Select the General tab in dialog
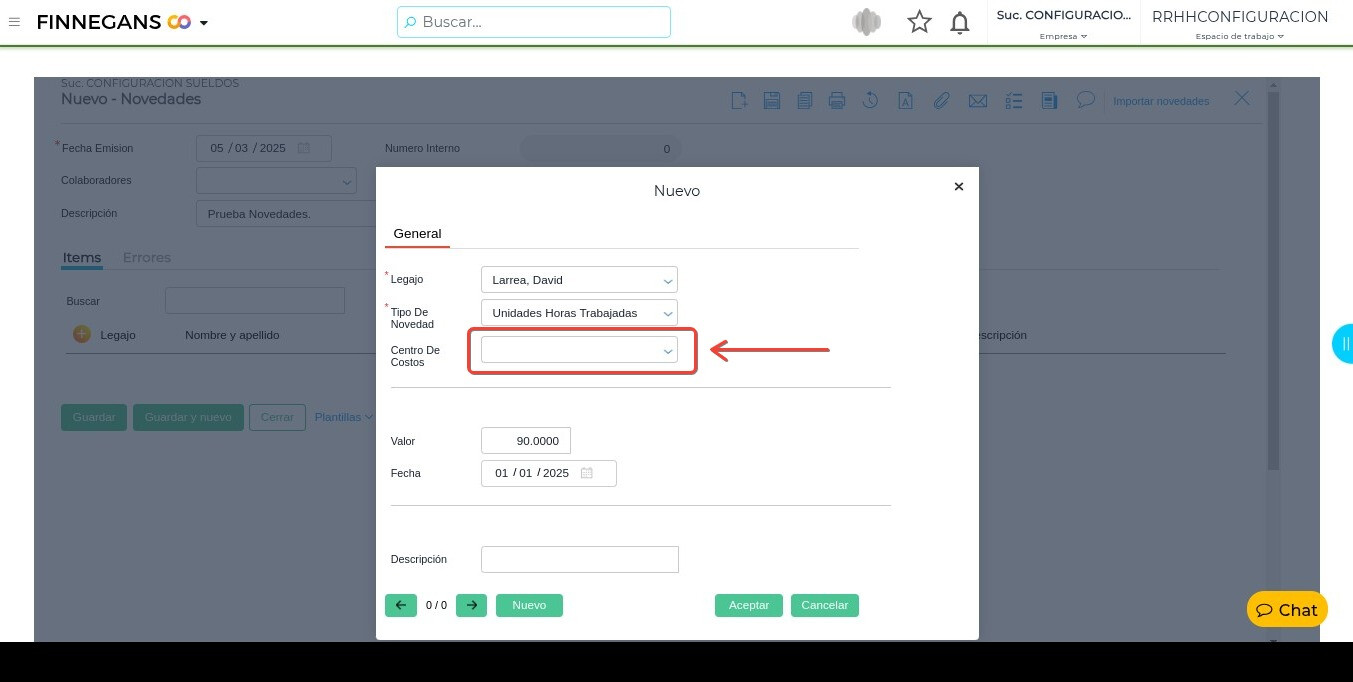Viewport: 1353px width, 682px height. tap(417, 234)
